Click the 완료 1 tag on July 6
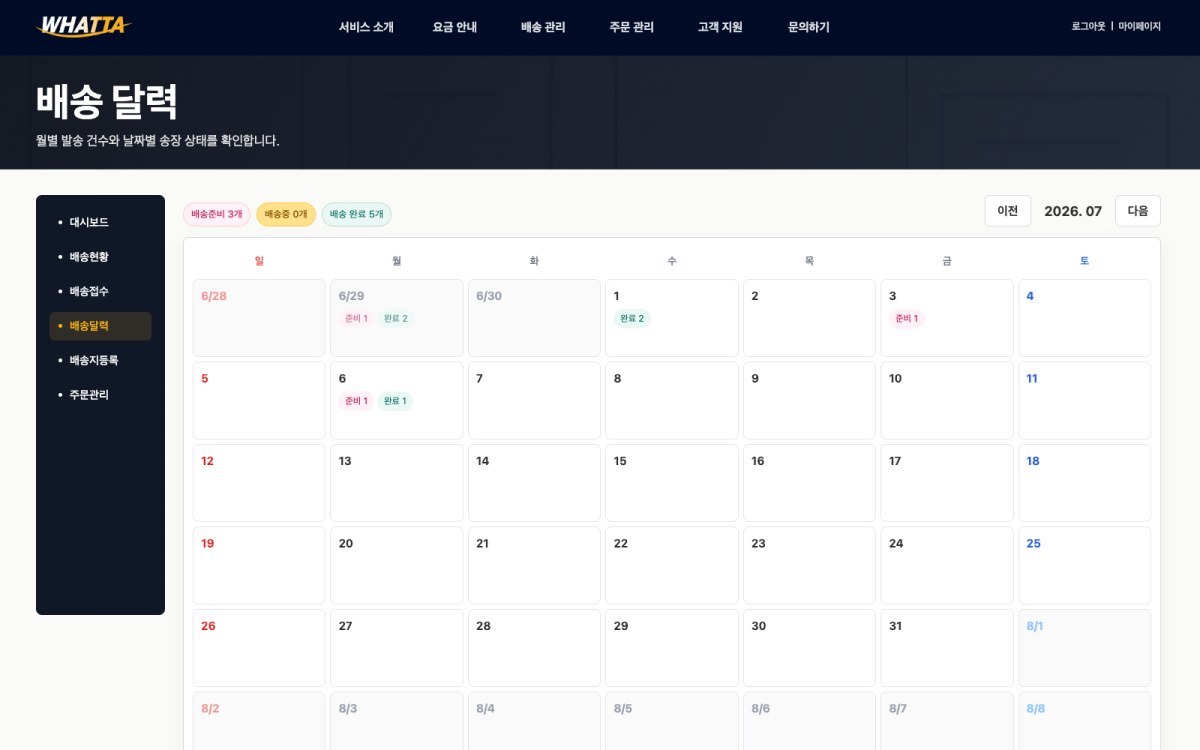The width and height of the screenshot is (1200, 750). [395, 401]
